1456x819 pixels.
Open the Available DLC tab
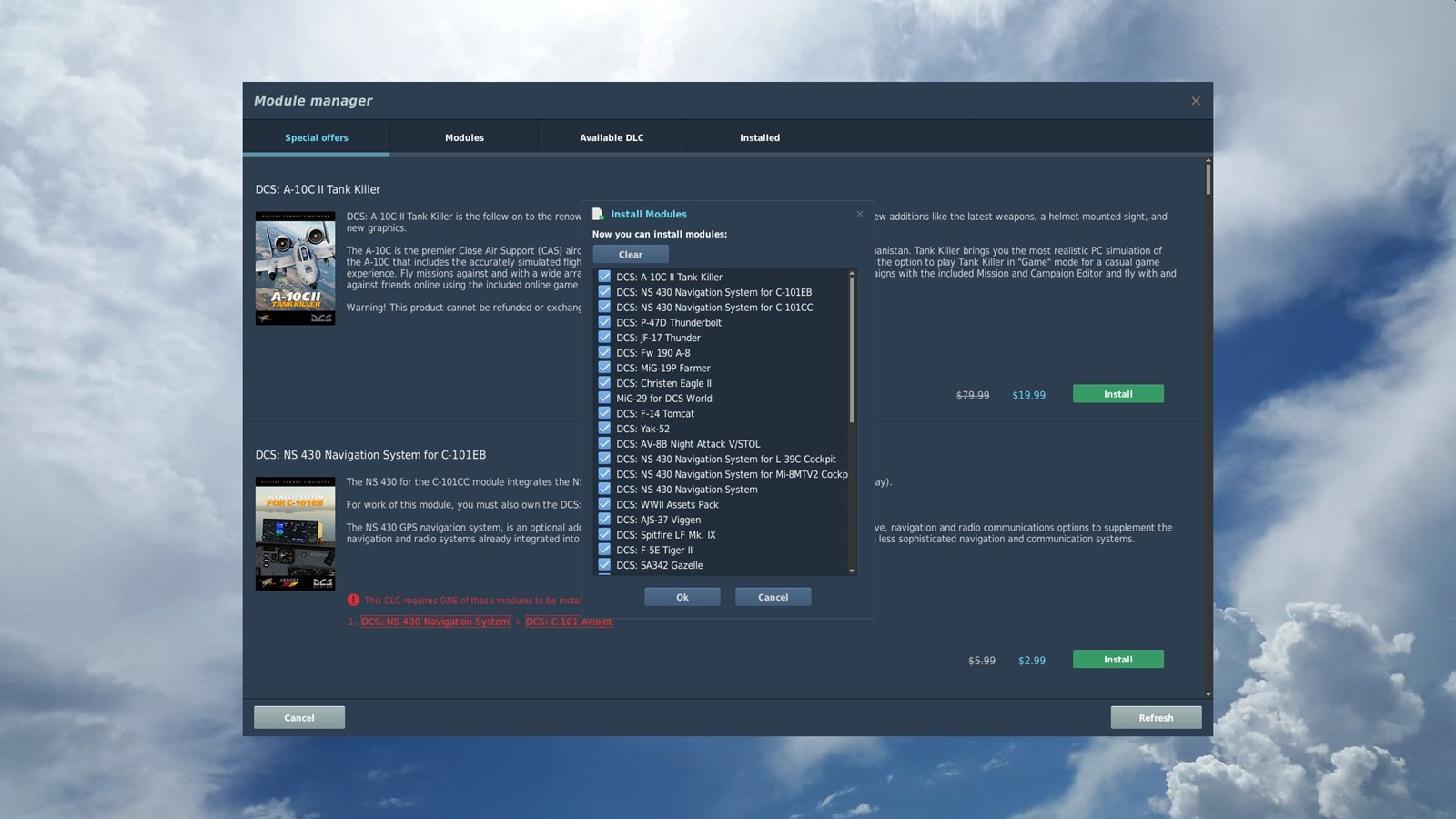612,137
